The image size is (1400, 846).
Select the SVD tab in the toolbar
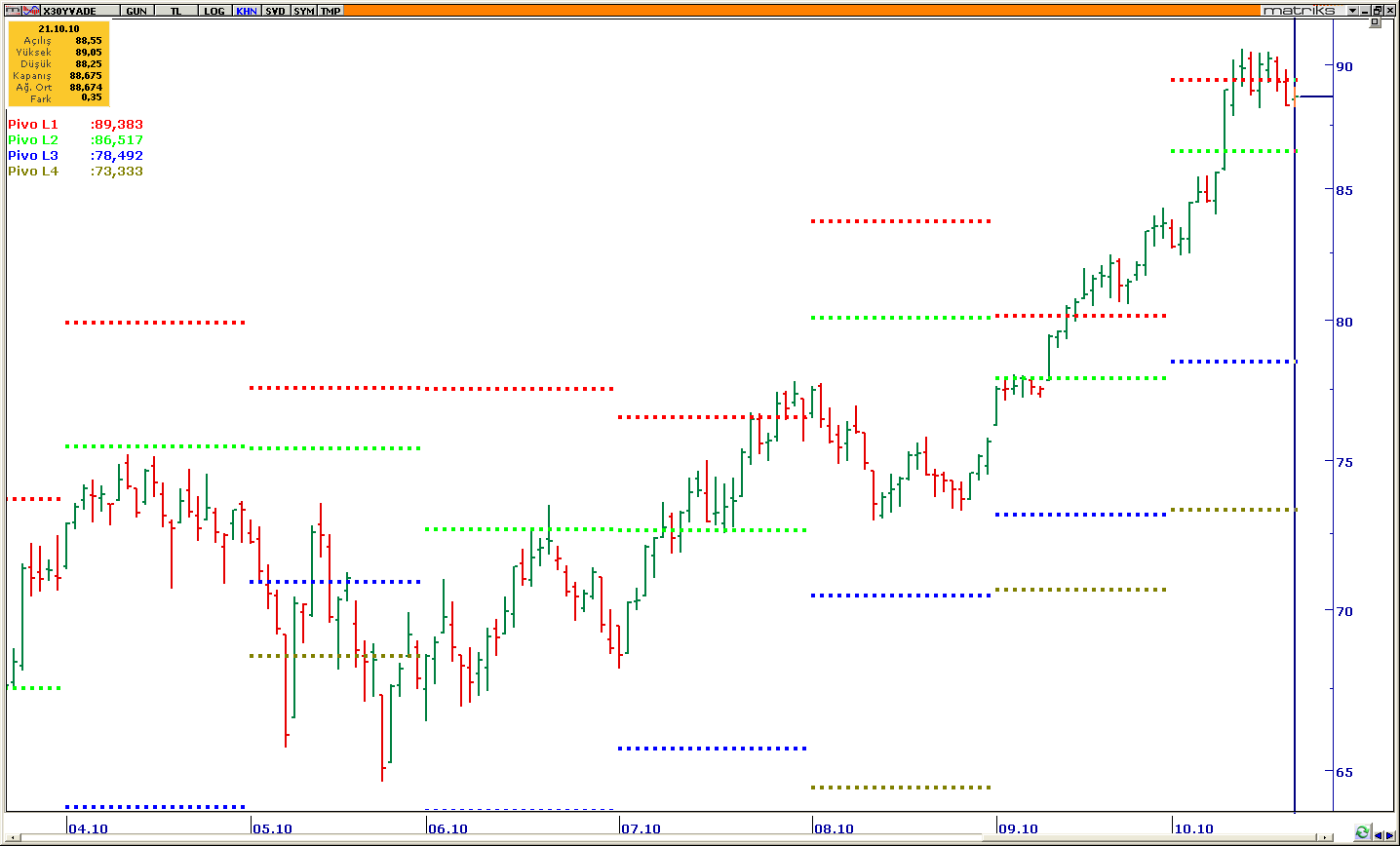tap(276, 11)
